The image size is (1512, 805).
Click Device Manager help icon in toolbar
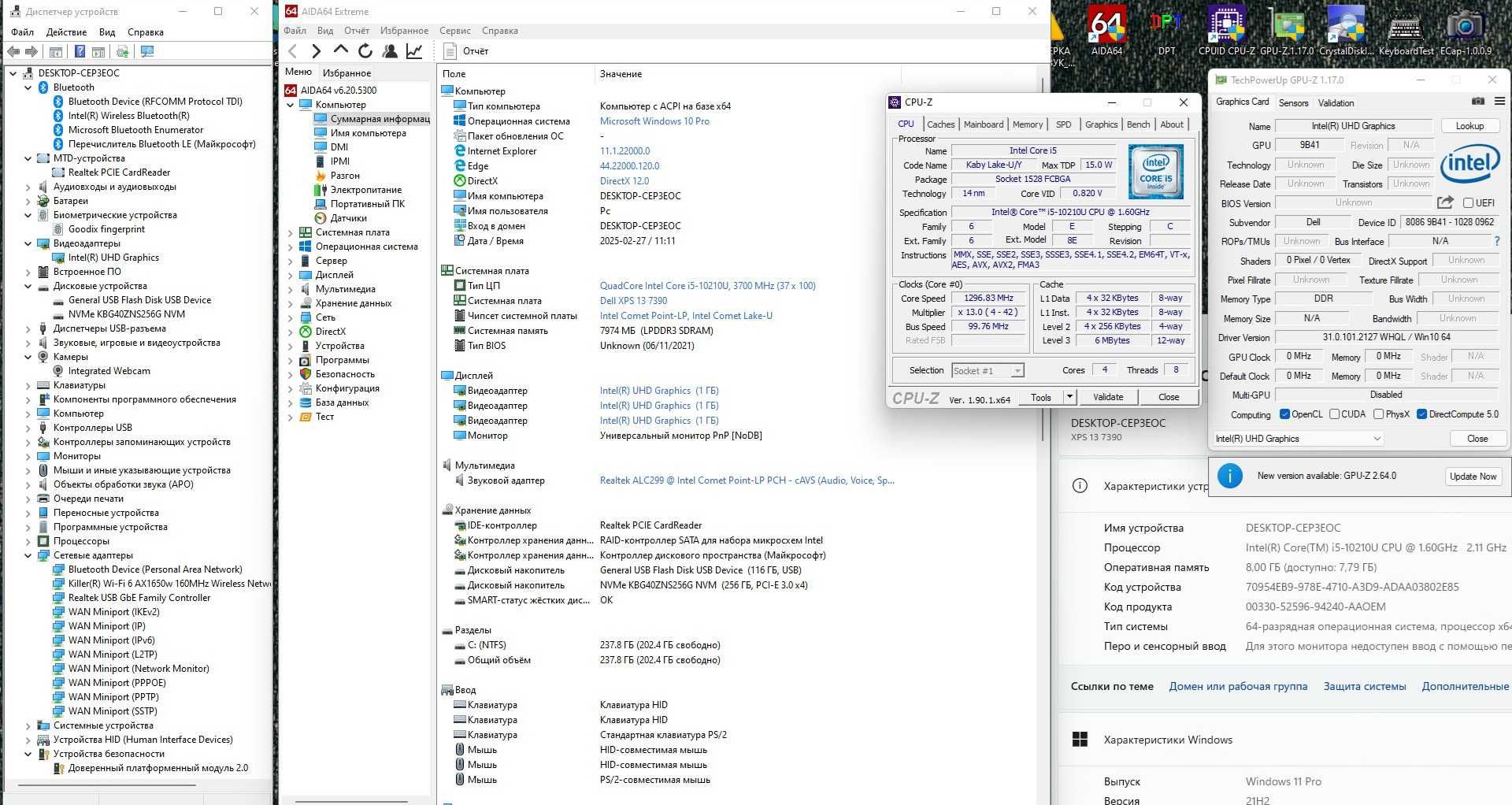(x=80, y=52)
